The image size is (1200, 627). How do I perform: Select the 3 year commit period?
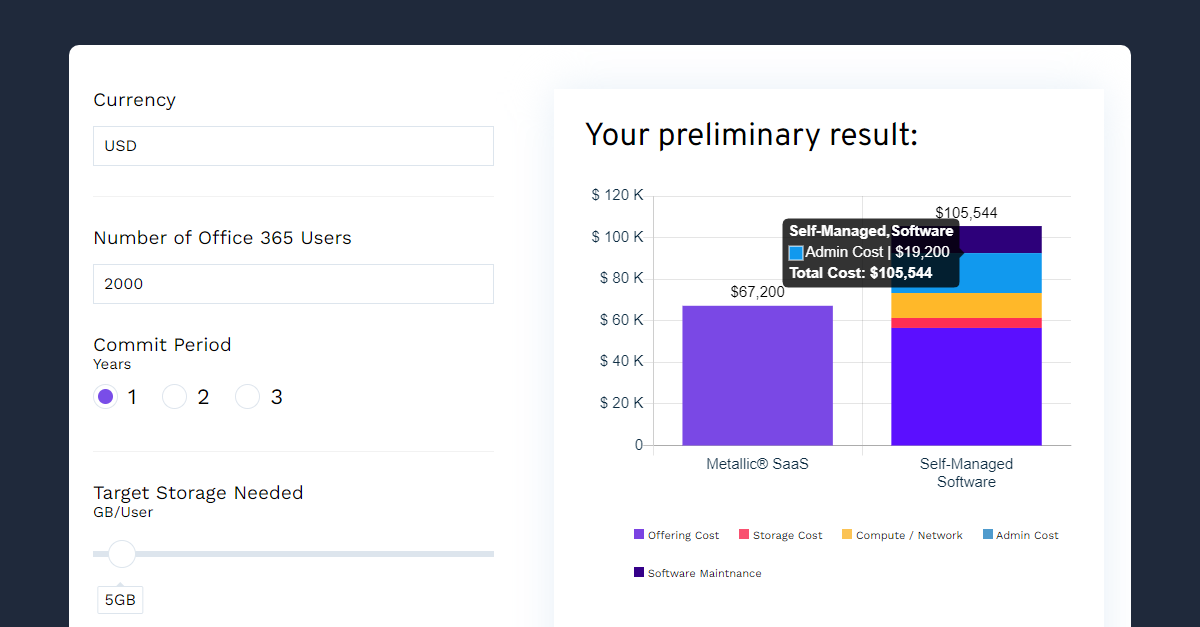247,397
